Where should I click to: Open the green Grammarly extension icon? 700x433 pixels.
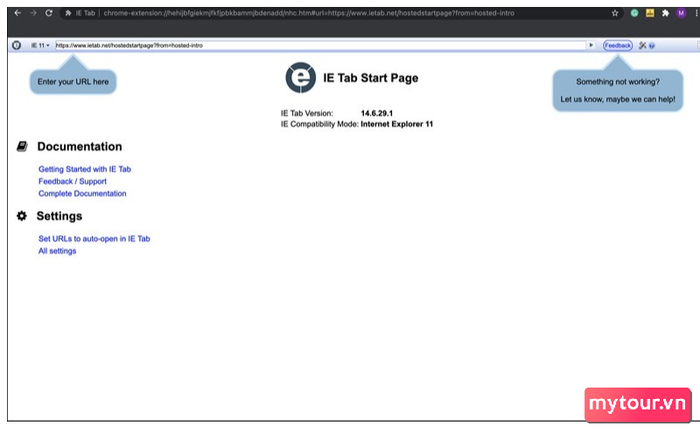pos(634,13)
